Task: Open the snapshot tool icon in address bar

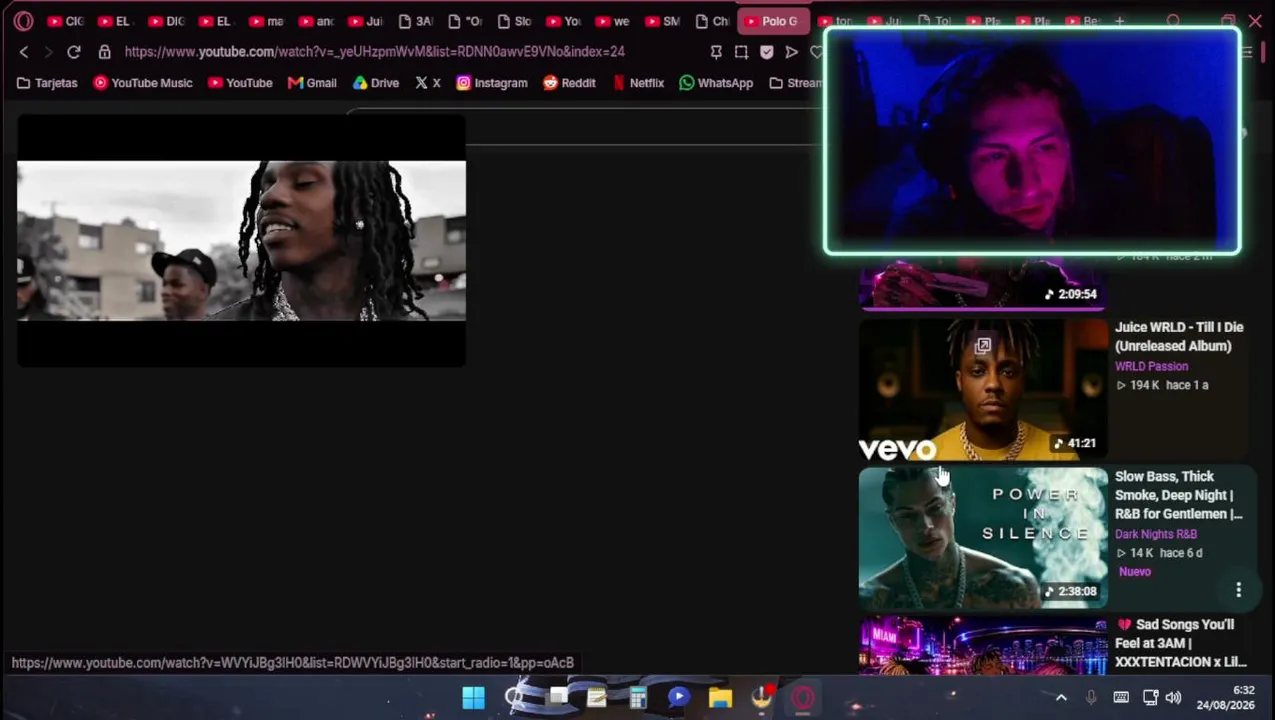Action: pos(741,52)
